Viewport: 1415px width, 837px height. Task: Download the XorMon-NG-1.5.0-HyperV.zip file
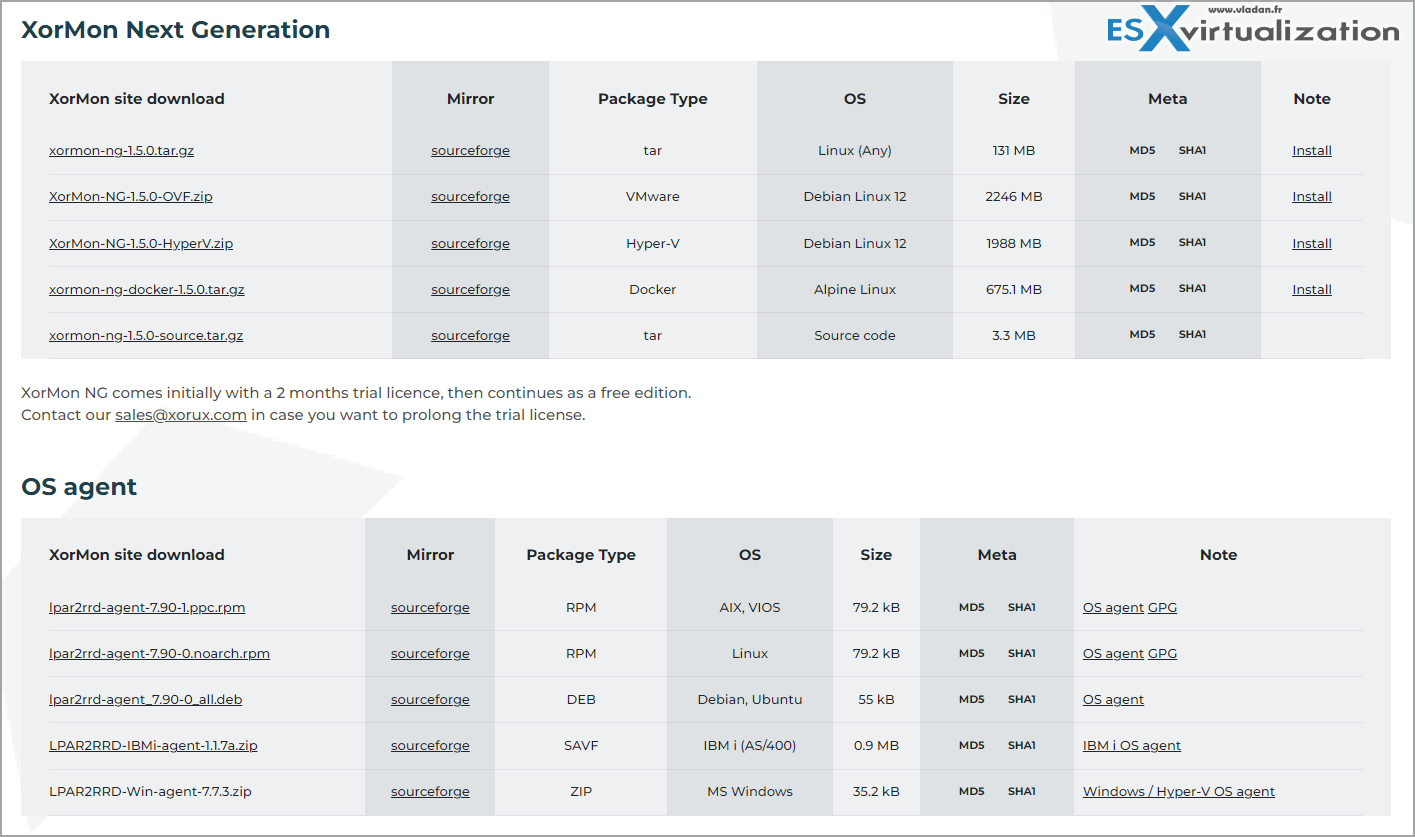[x=140, y=244]
